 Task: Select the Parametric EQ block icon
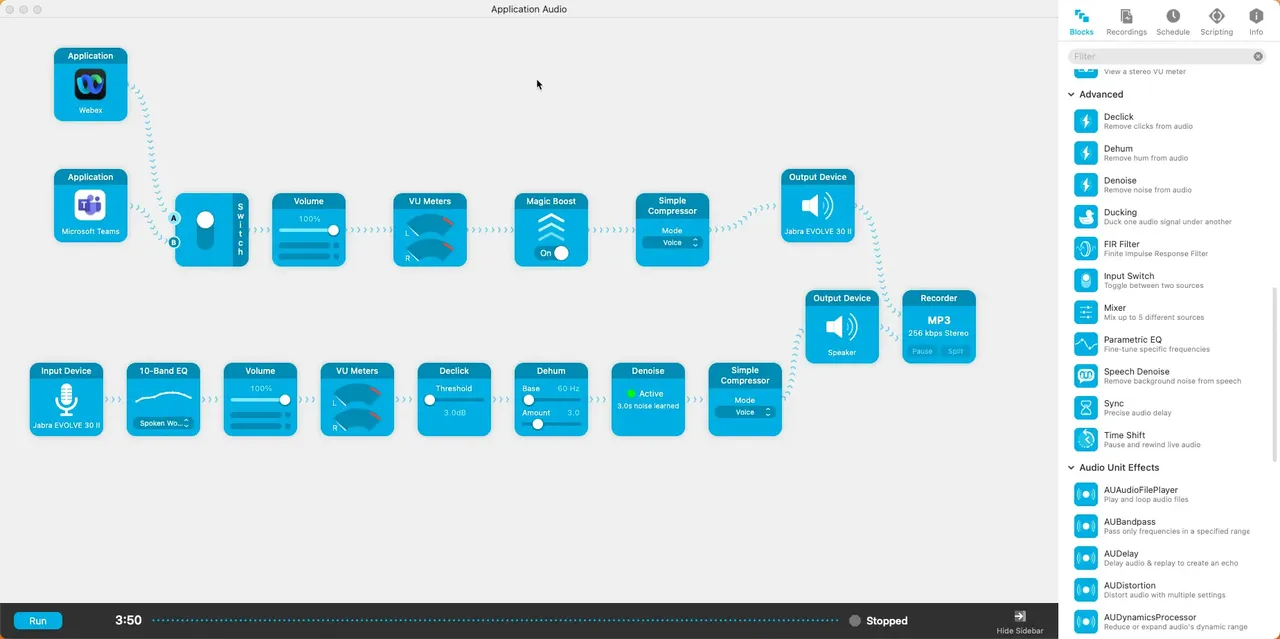click(x=1085, y=344)
